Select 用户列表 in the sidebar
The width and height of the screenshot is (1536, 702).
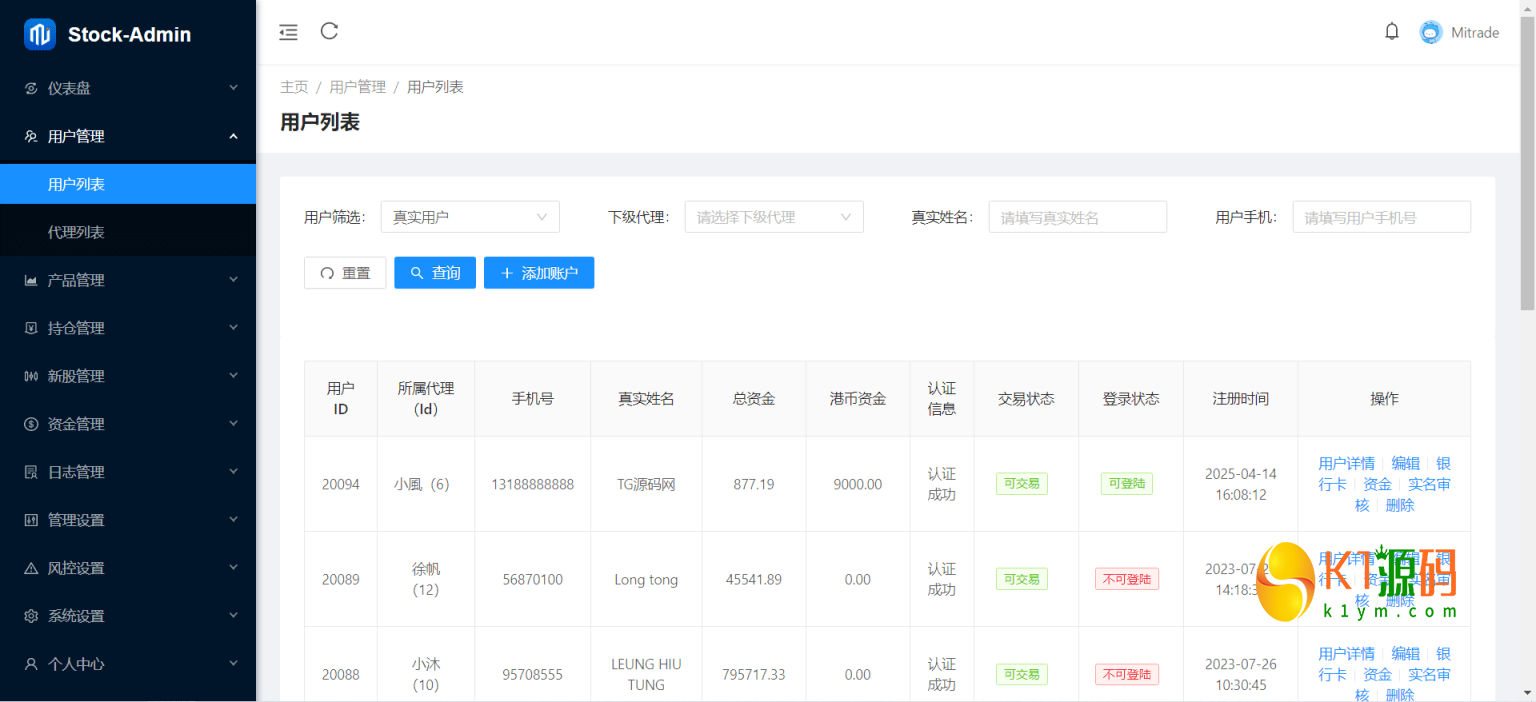click(x=77, y=184)
